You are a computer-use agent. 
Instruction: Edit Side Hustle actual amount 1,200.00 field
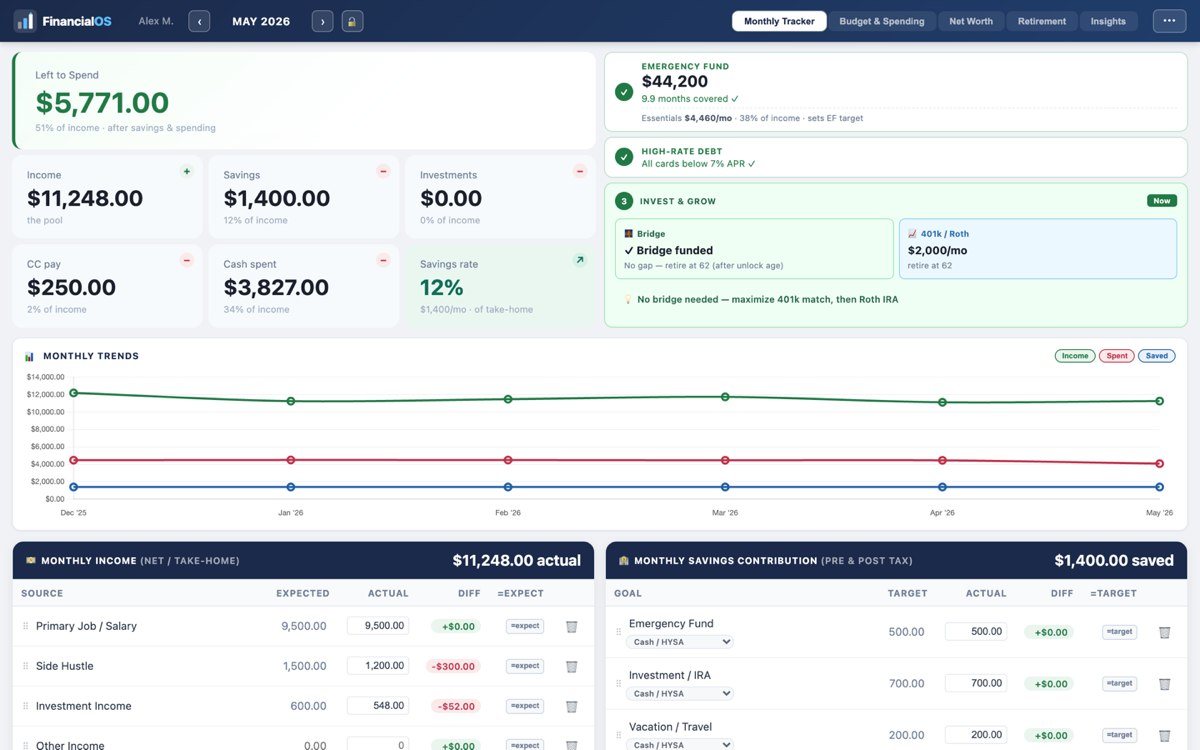[378, 666]
